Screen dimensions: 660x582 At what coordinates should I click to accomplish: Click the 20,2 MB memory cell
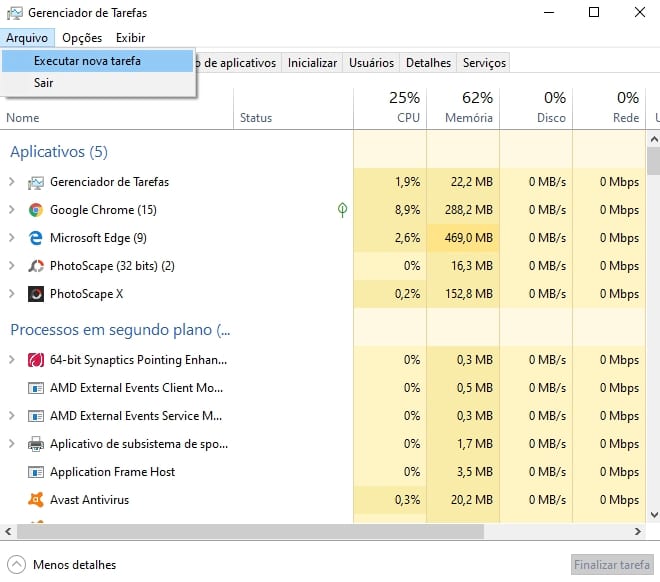coord(463,500)
